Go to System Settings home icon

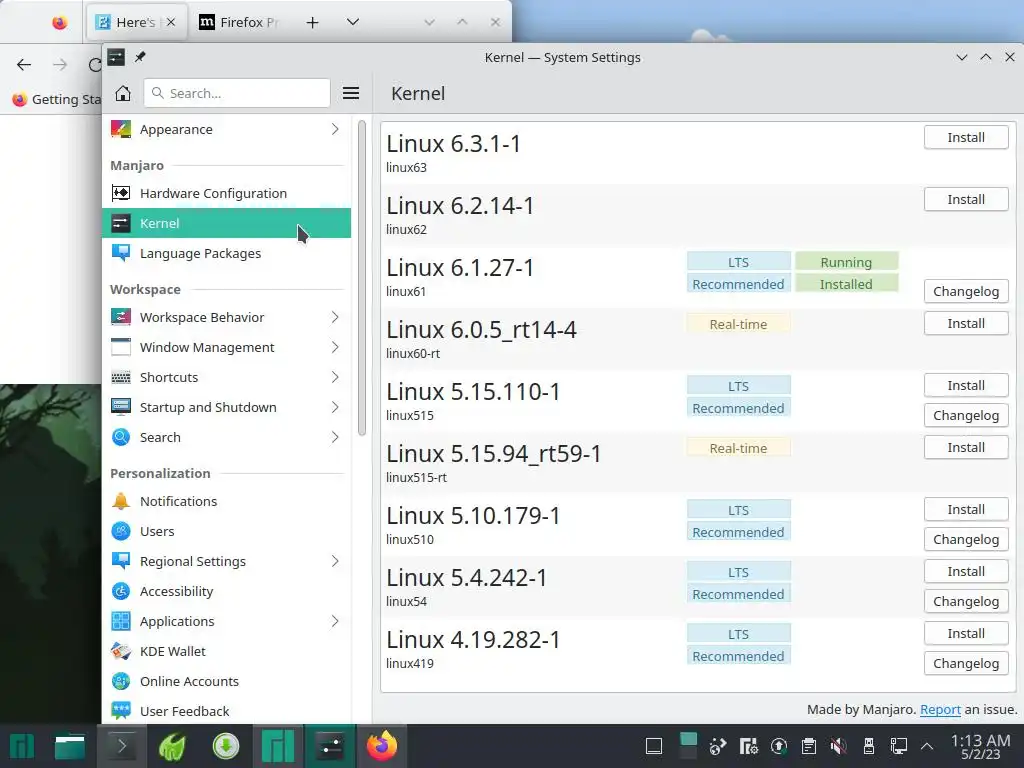[x=123, y=93]
